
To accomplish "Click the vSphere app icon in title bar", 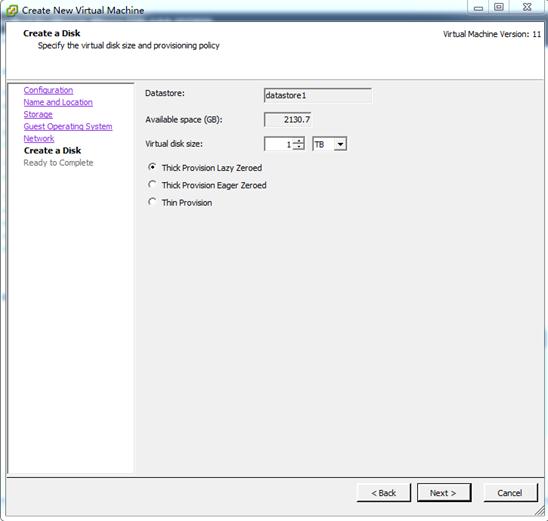I will click(12, 10).
